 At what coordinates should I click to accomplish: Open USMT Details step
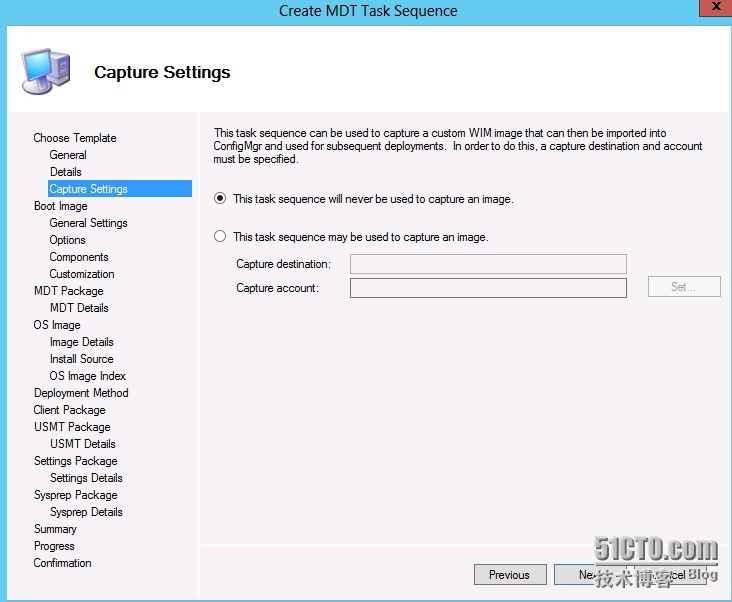click(x=83, y=444)
